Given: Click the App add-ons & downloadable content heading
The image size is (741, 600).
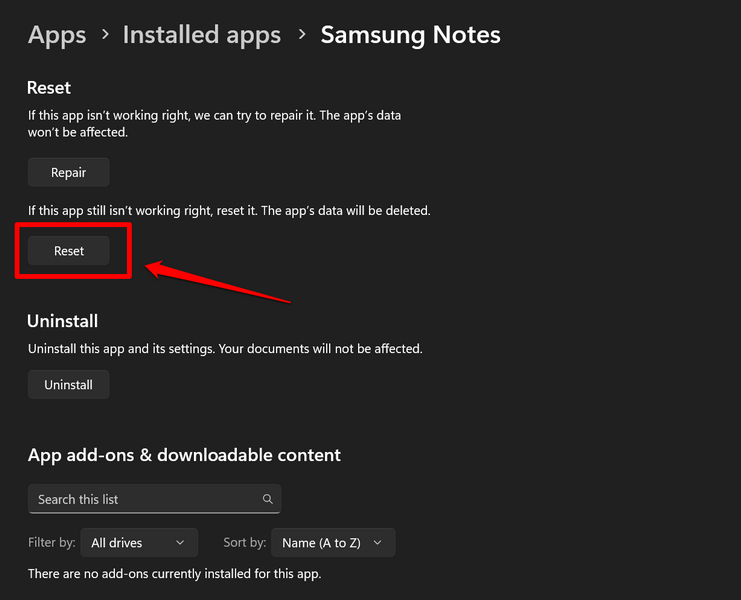Looking at the screenshot, I should click(x=184, y=455).
